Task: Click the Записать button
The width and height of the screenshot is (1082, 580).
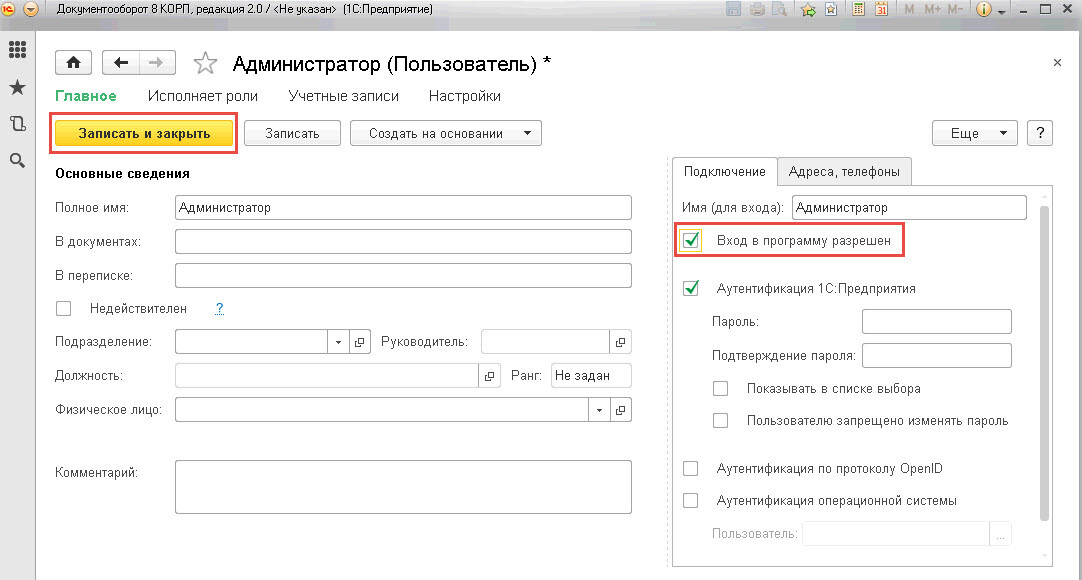Action: (293, 133)
